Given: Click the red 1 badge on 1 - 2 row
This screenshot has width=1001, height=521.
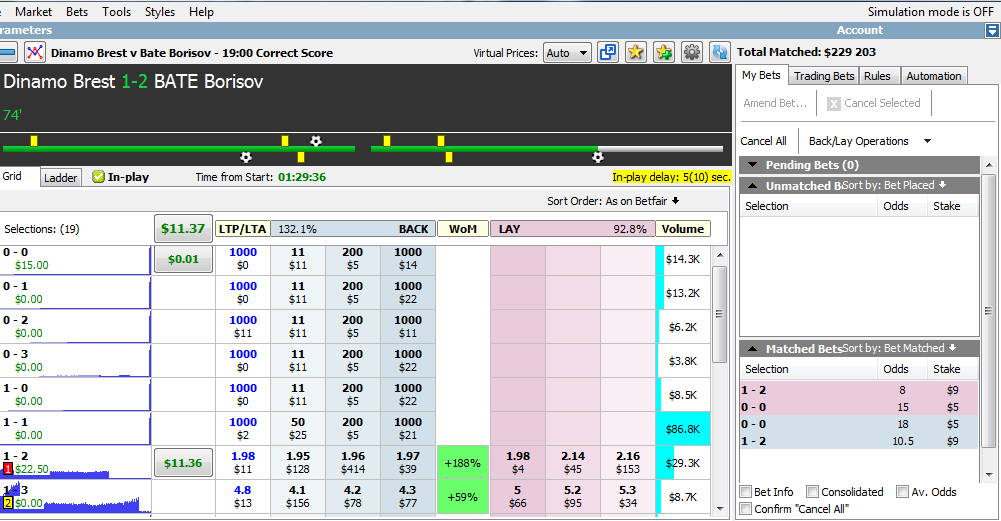Looking at the screenshot, I should pos(8,469).
